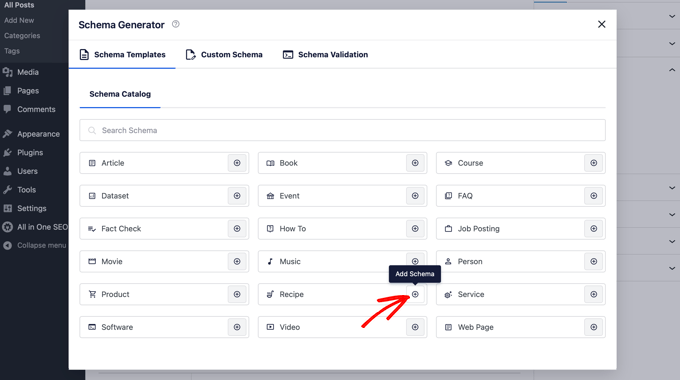The width and height of the screenshot is (680, 380).
Task: Open the Schema Validation tab
Action: point(325,55)
